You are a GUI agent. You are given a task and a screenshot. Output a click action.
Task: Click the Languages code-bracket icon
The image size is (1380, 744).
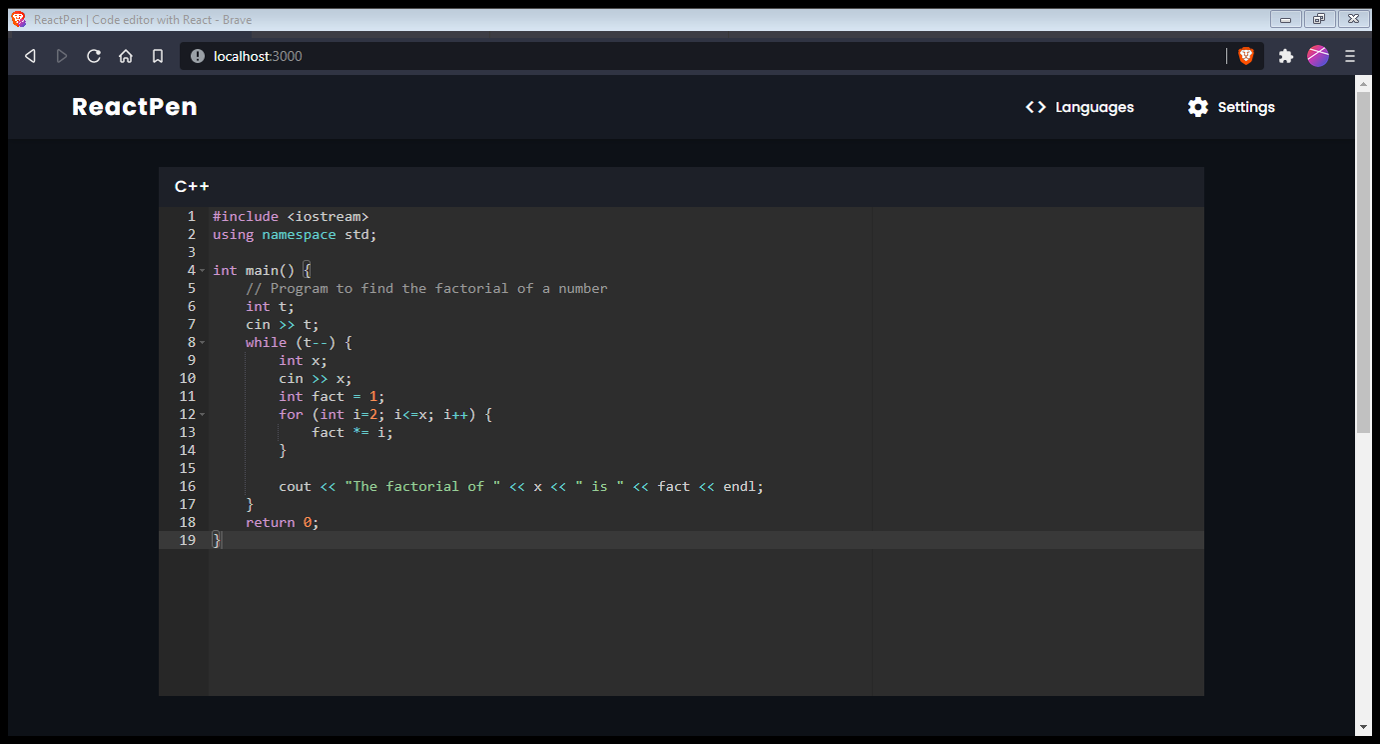point(1036,107)
